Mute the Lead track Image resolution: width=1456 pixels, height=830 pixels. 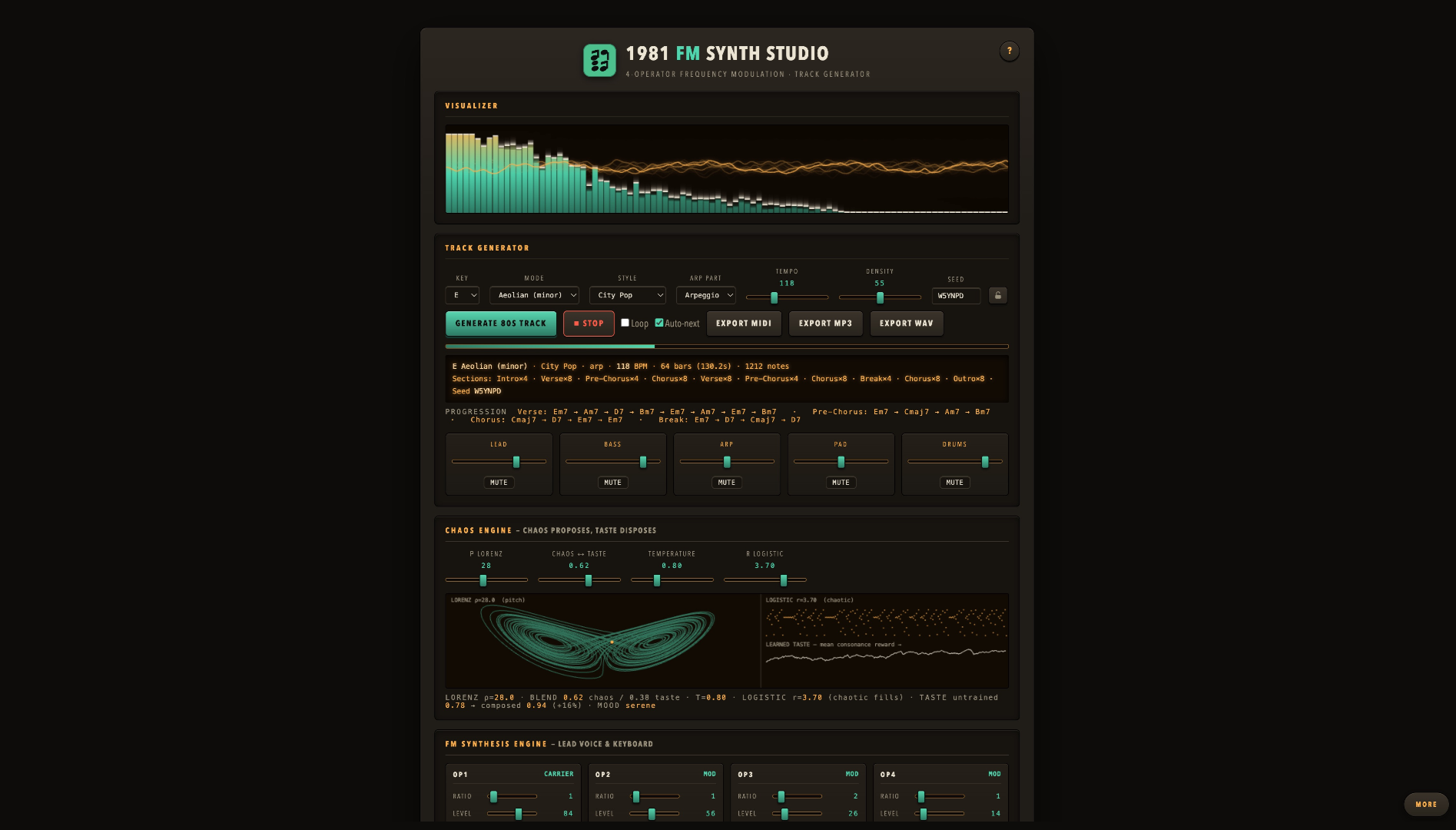point(499,483)
